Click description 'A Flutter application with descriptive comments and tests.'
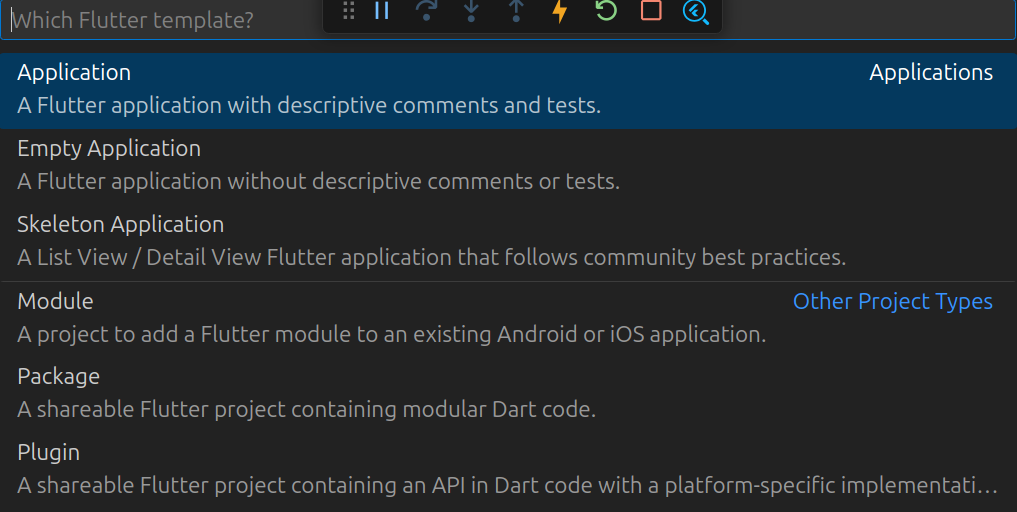This screenshot has height=512, width=1017. pos(309,106)
